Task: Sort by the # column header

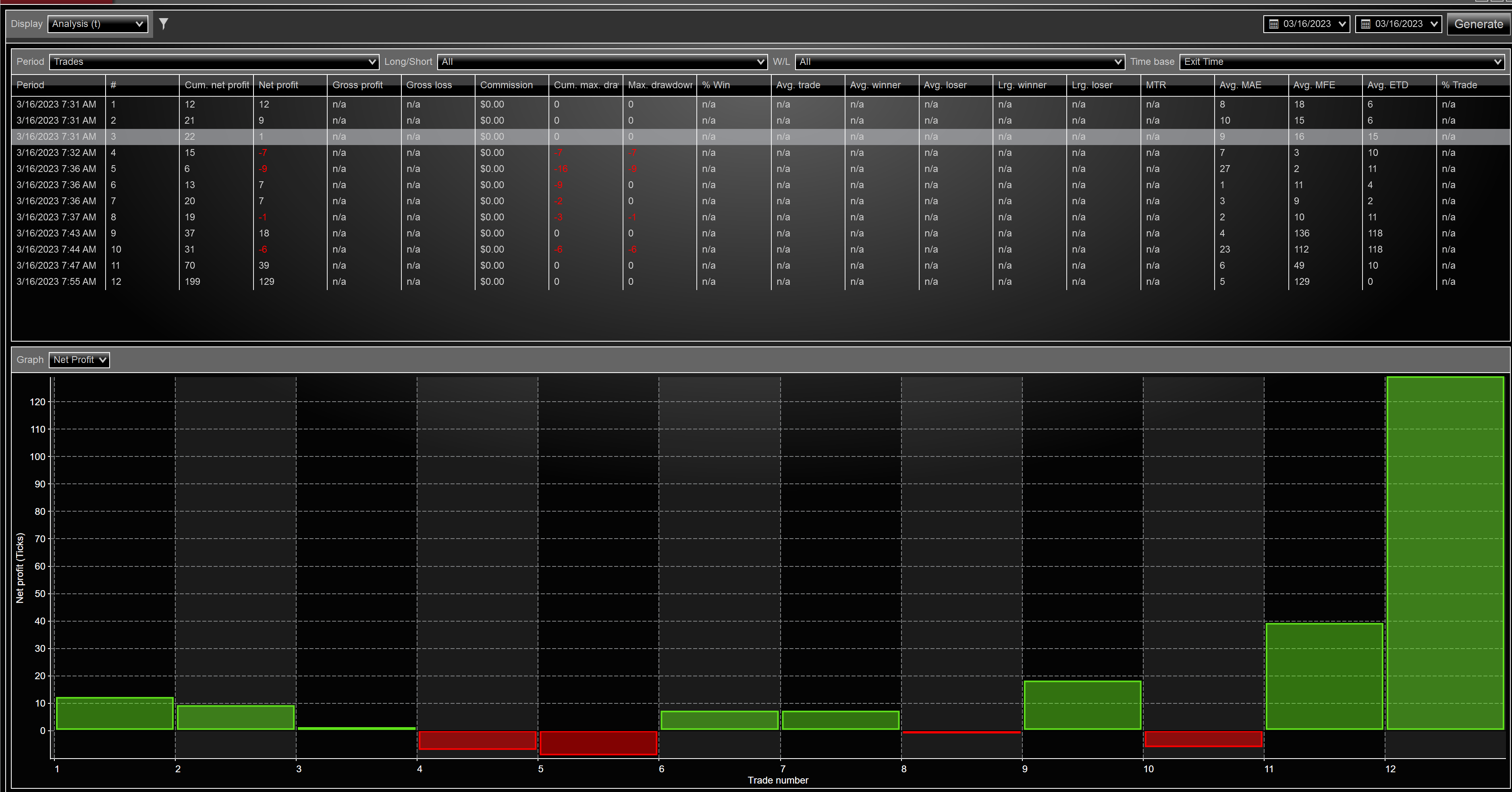Action: pyautogui.click(x=142, y=85)
